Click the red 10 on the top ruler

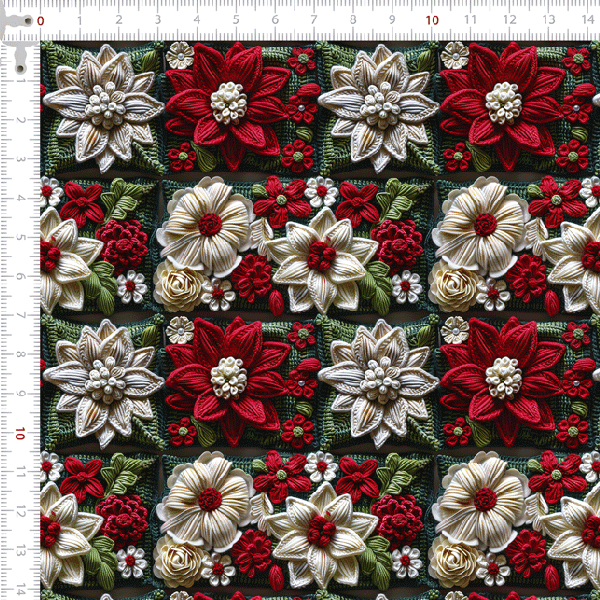(x=432, y=20)
